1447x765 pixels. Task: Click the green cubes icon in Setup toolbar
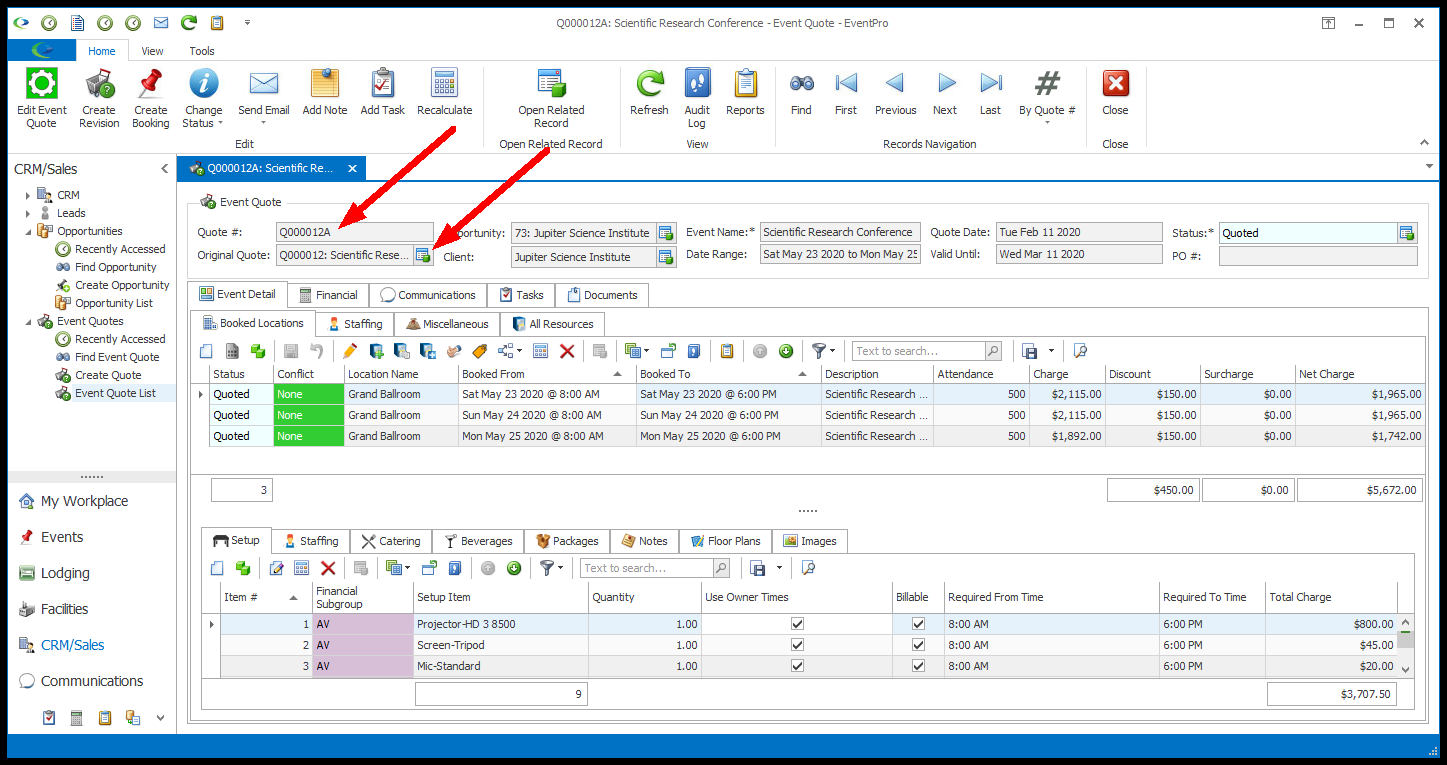[242, 568]
